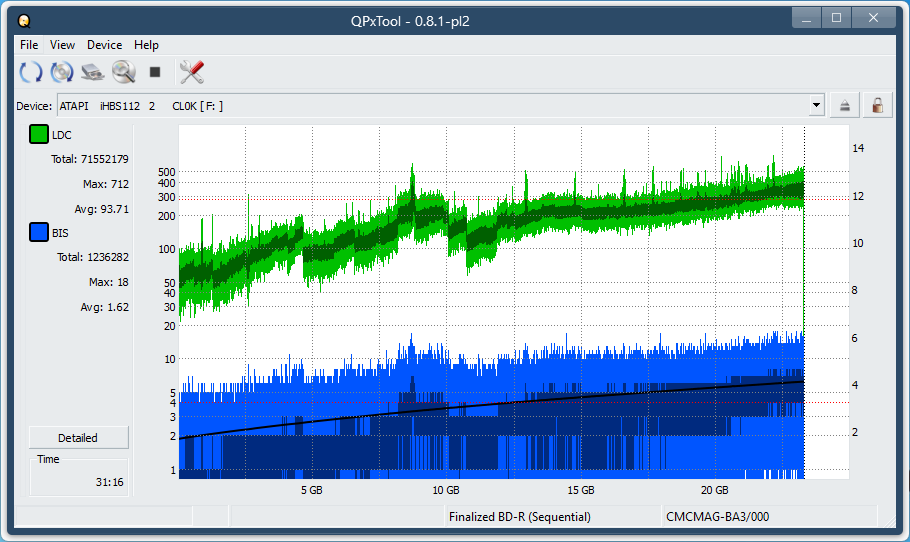Click the green LDC color swatch

coord(38,135)
